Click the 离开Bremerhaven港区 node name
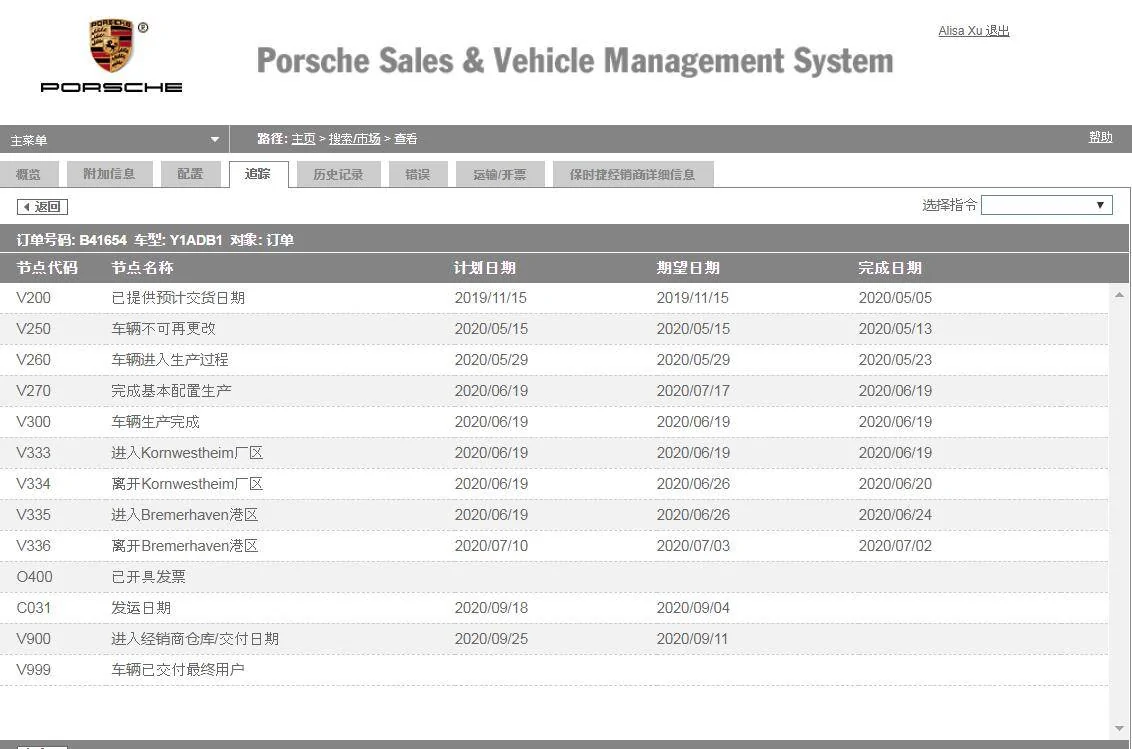Viewport: 1132px width, 749px height. pos(185,546)
